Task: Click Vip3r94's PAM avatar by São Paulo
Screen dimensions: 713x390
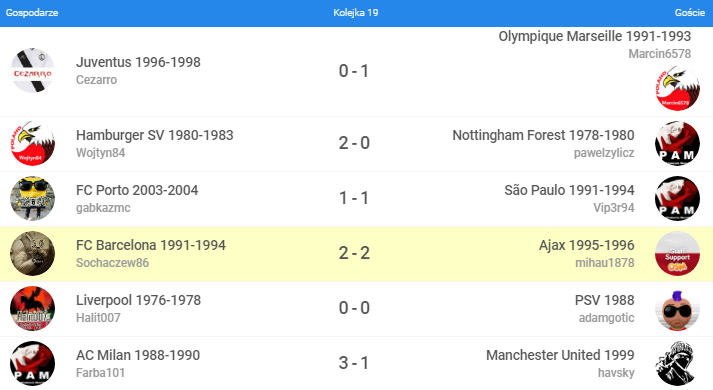Action: [x=678, y=199]
